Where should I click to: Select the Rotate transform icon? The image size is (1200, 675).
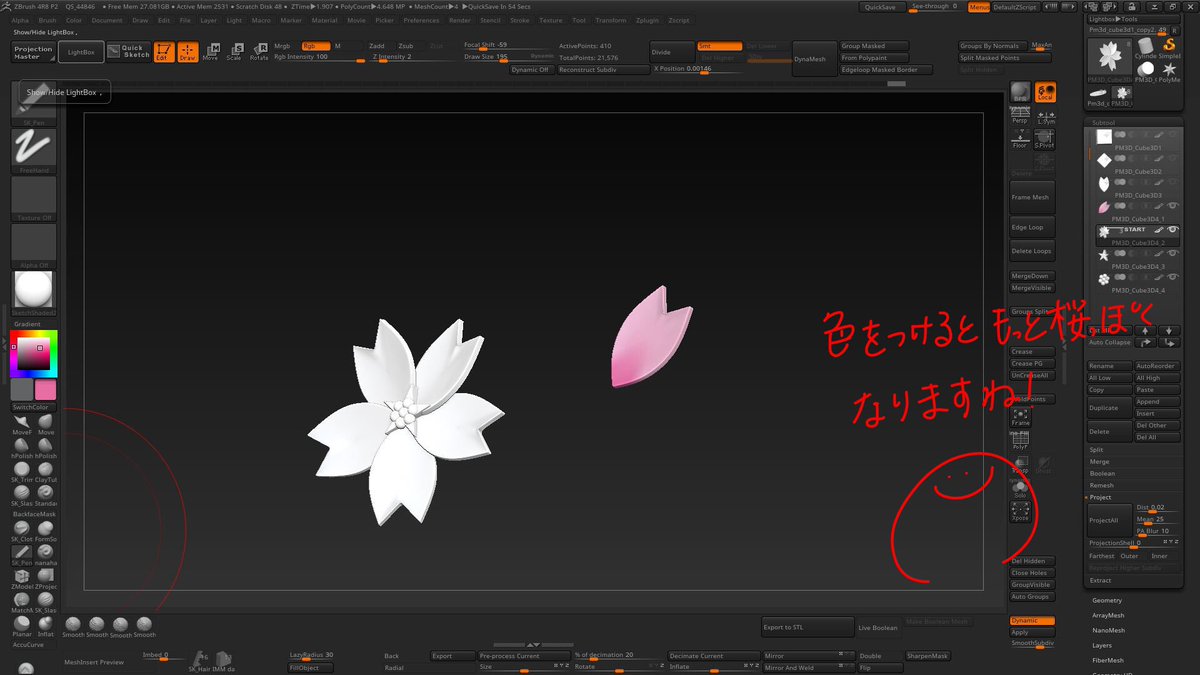(258, 52)
